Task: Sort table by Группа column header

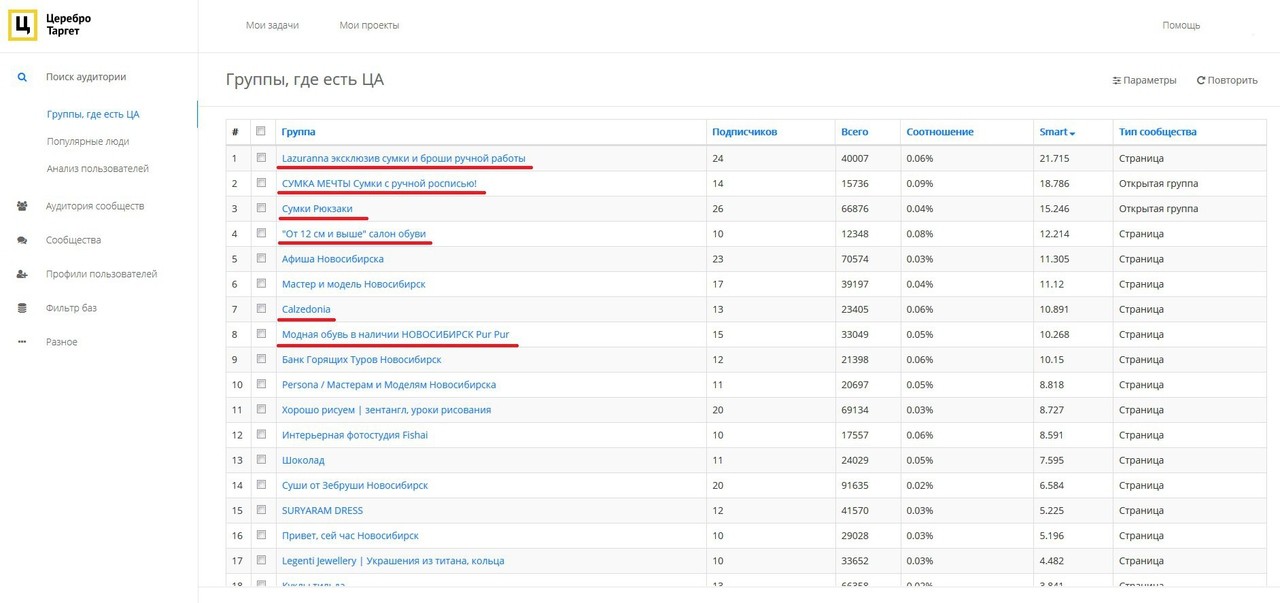Action: coord(299,132)
